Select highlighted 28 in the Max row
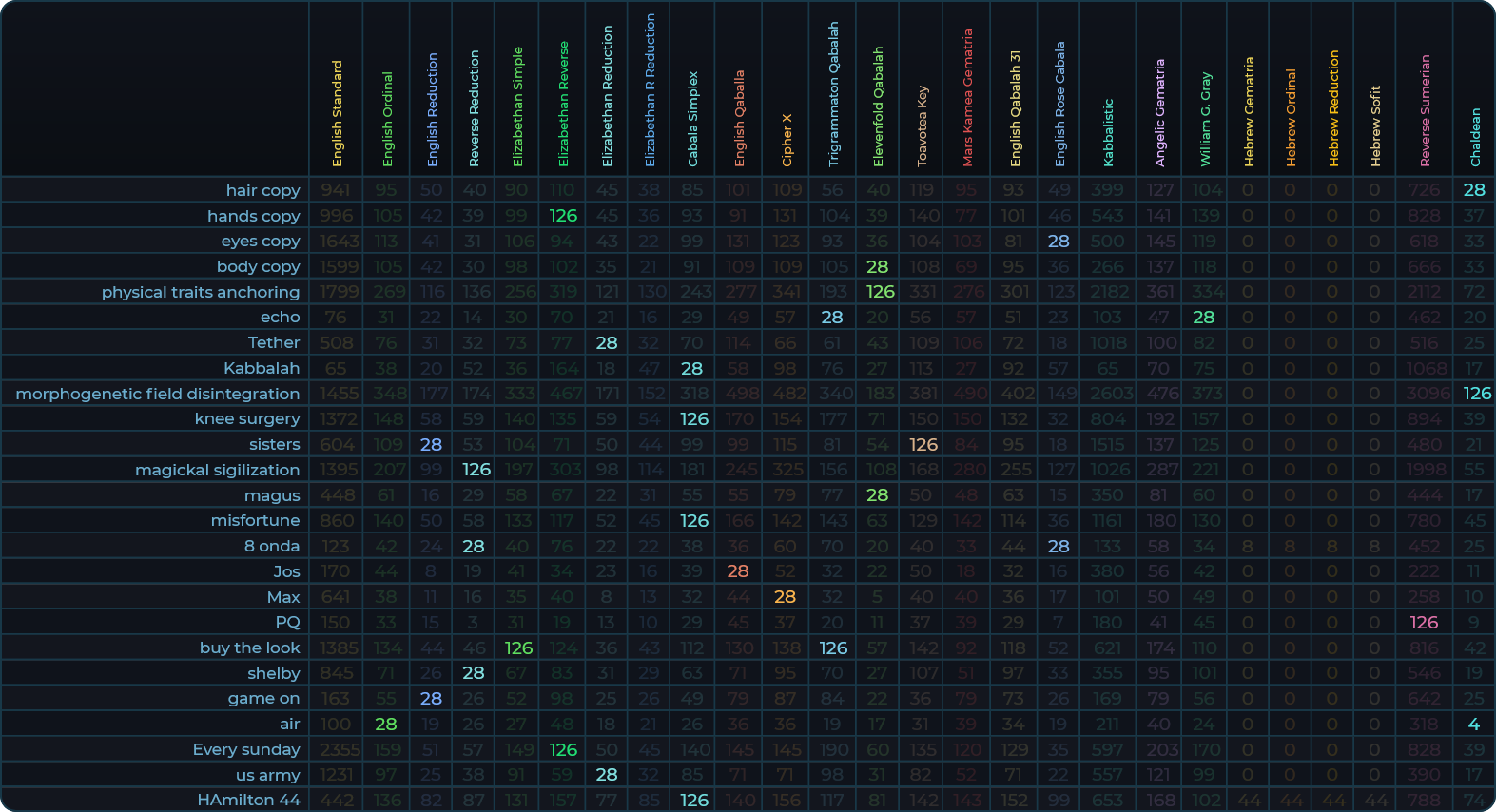This screenshot has height=812, width=1496. pyautogui.click(x=785, y=597)
